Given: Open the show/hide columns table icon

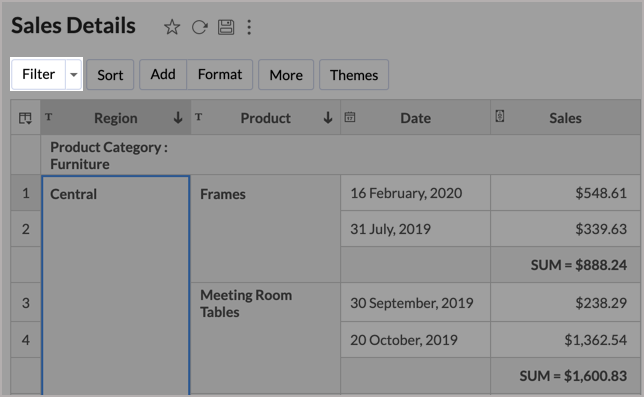Looking at the screenshot, I should (25, 118).
